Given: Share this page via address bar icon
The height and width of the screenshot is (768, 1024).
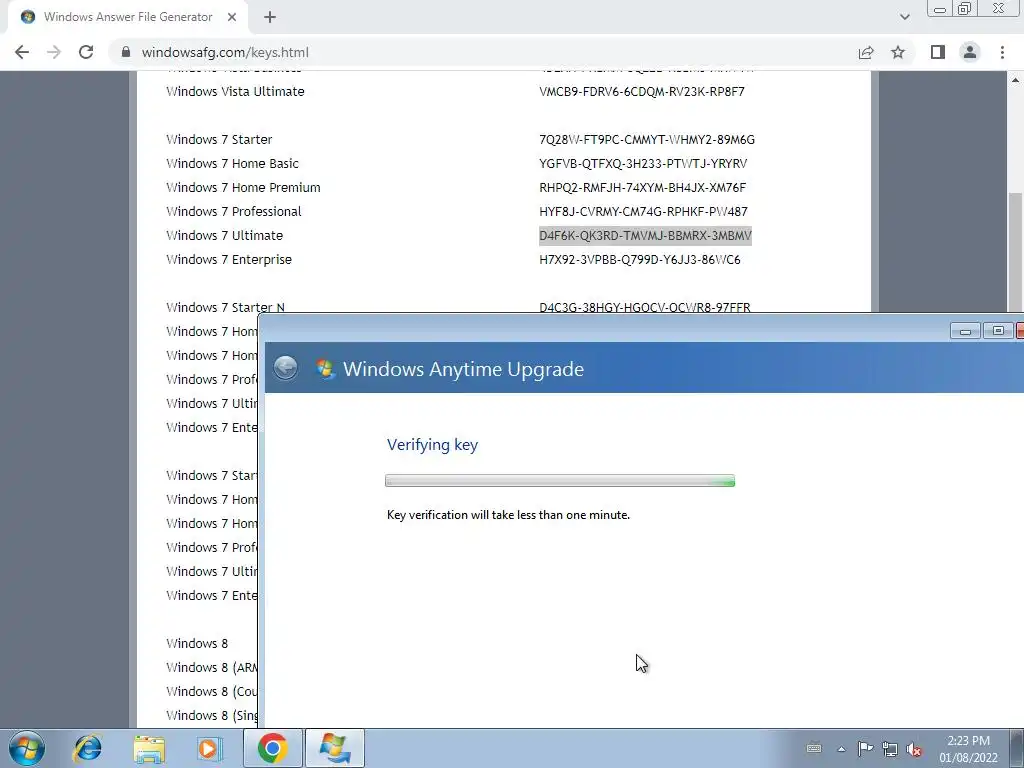Looking at the screenshot, I should [x=866, y=52].
